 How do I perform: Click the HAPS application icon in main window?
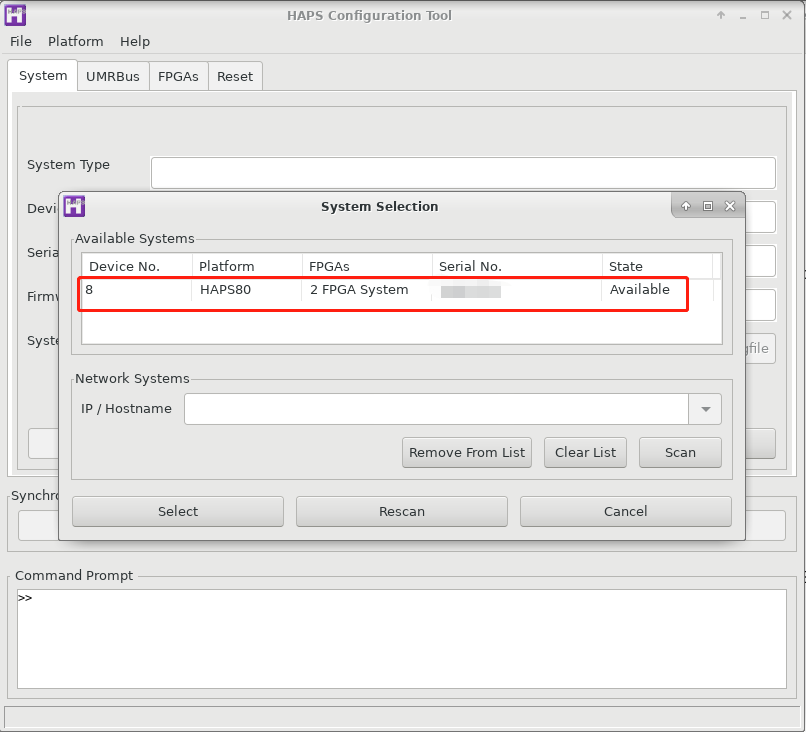tap(15, 15)
